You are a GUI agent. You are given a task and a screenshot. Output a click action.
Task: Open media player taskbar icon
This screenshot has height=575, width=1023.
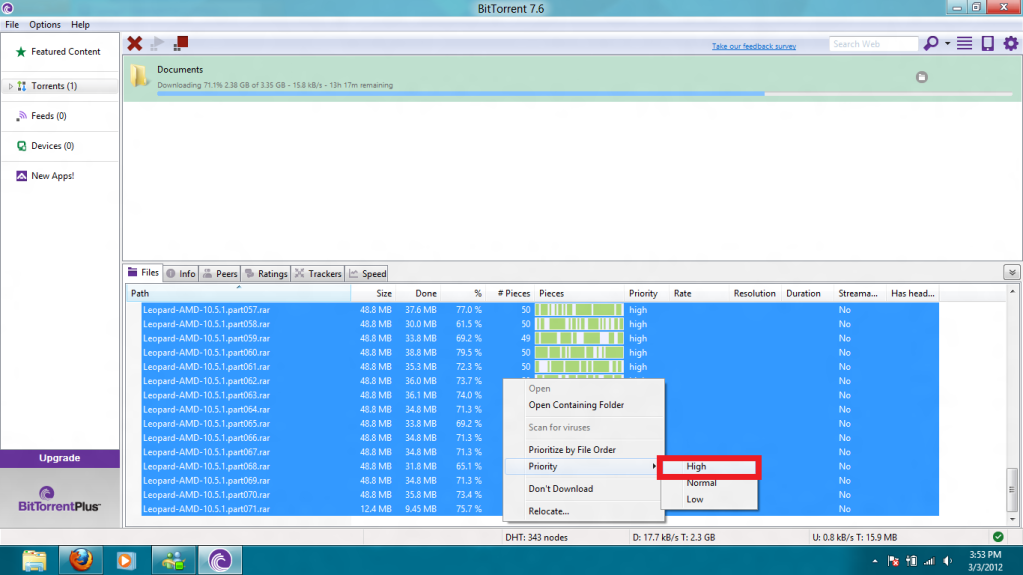125,561
